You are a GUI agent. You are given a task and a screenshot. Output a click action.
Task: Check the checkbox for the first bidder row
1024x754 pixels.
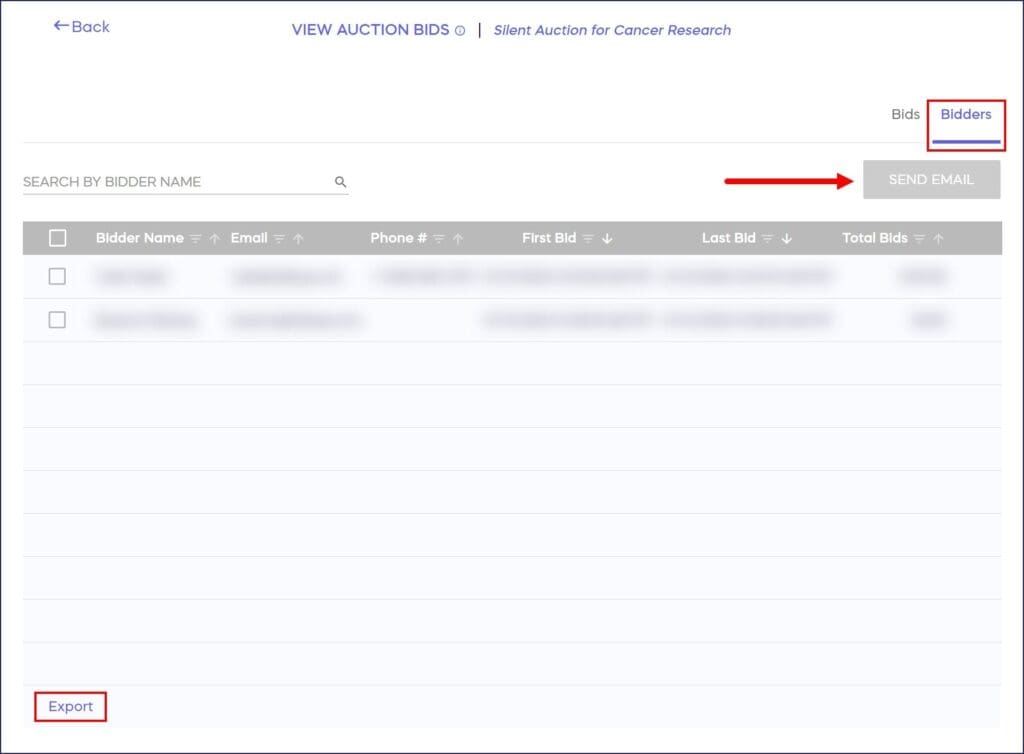pyautogui.click(x=57, y=276)
